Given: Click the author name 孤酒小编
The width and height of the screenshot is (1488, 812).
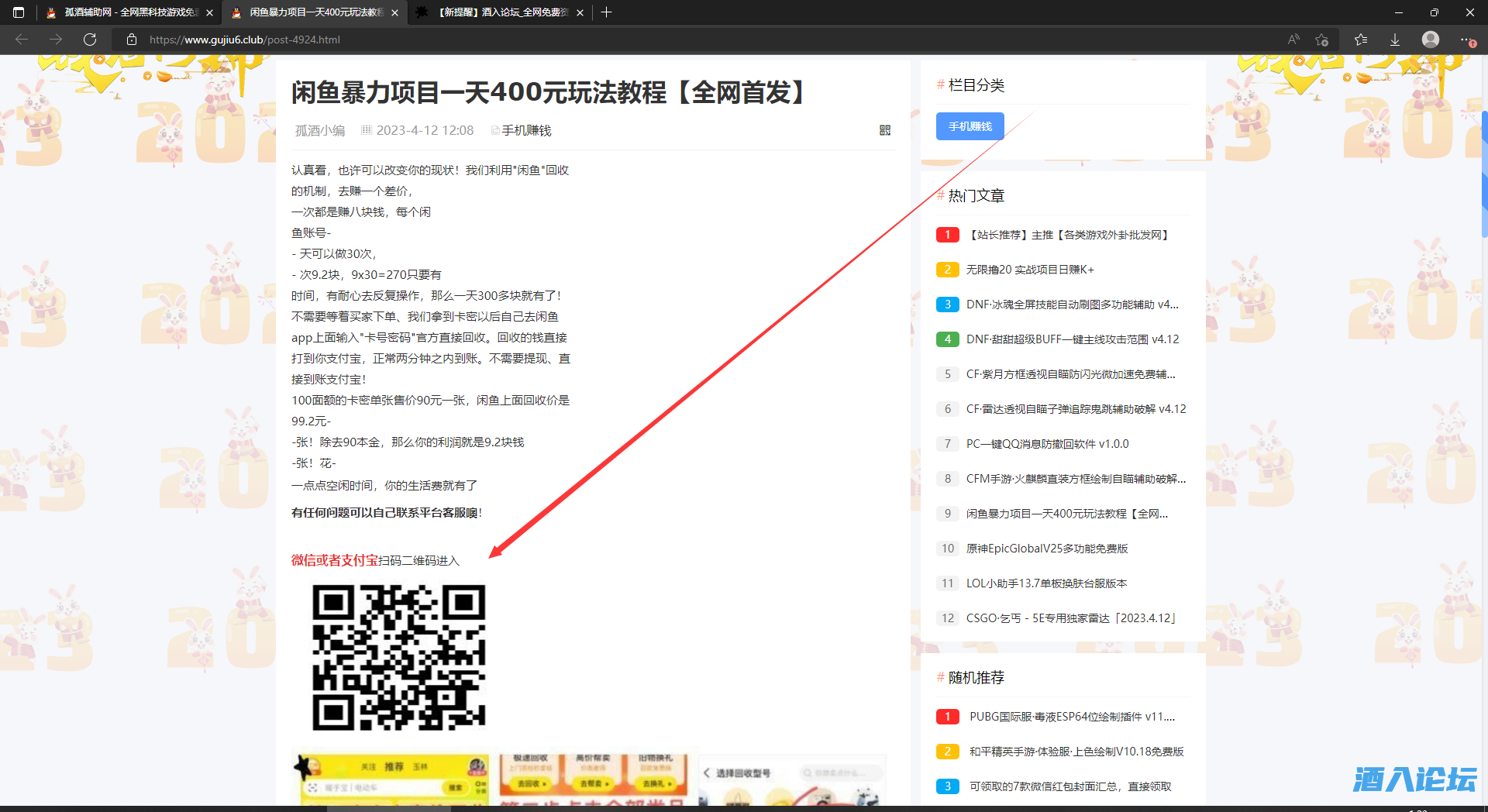Looking at the screenshot, I should click(x=319, y=130).
